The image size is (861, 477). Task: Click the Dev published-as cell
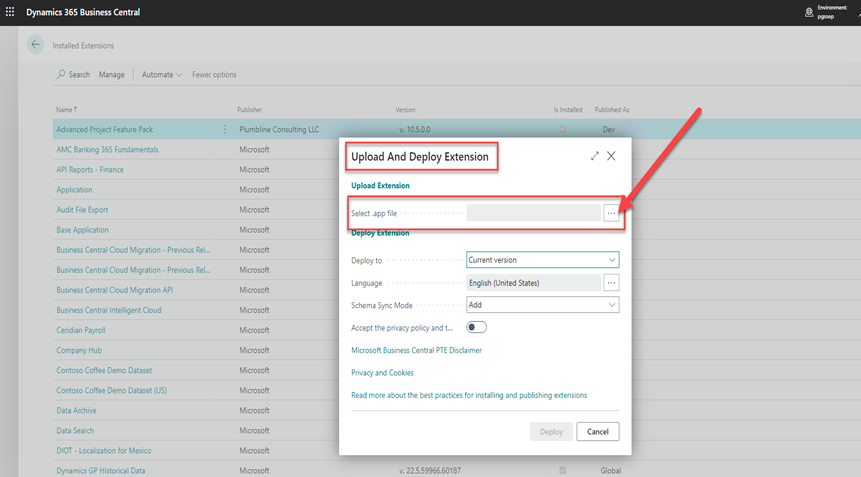coord(608,130)
